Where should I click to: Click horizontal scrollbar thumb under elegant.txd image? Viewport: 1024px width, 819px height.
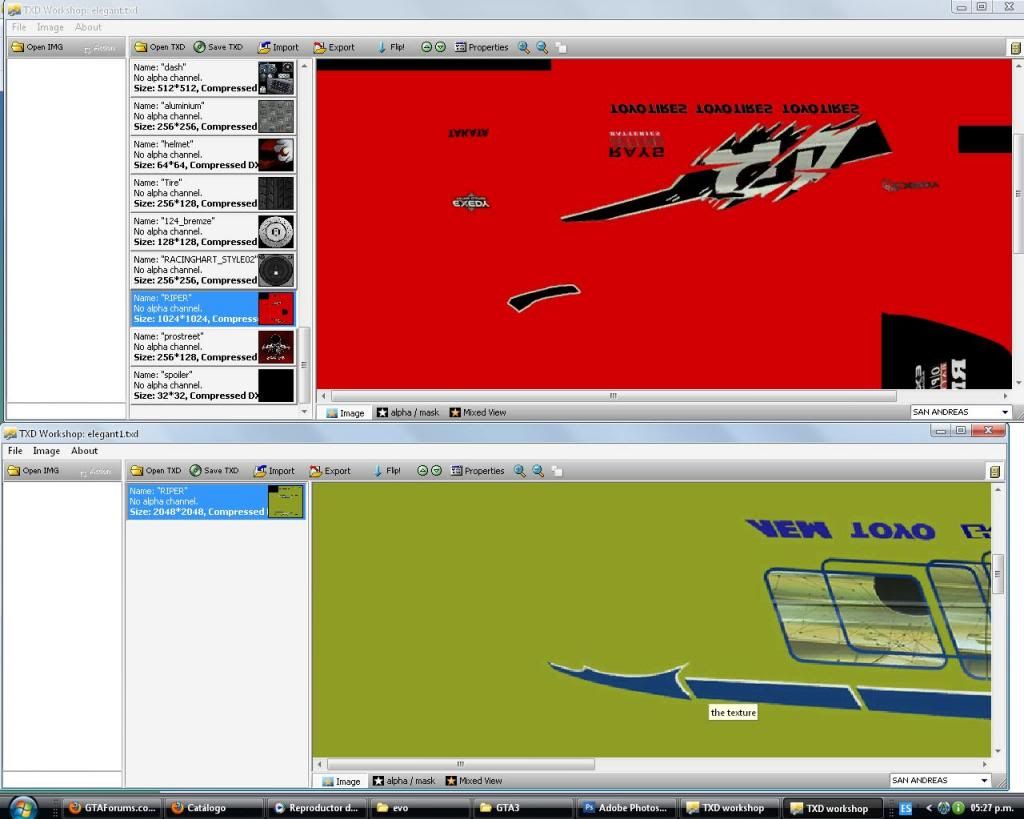pos(613,396)
